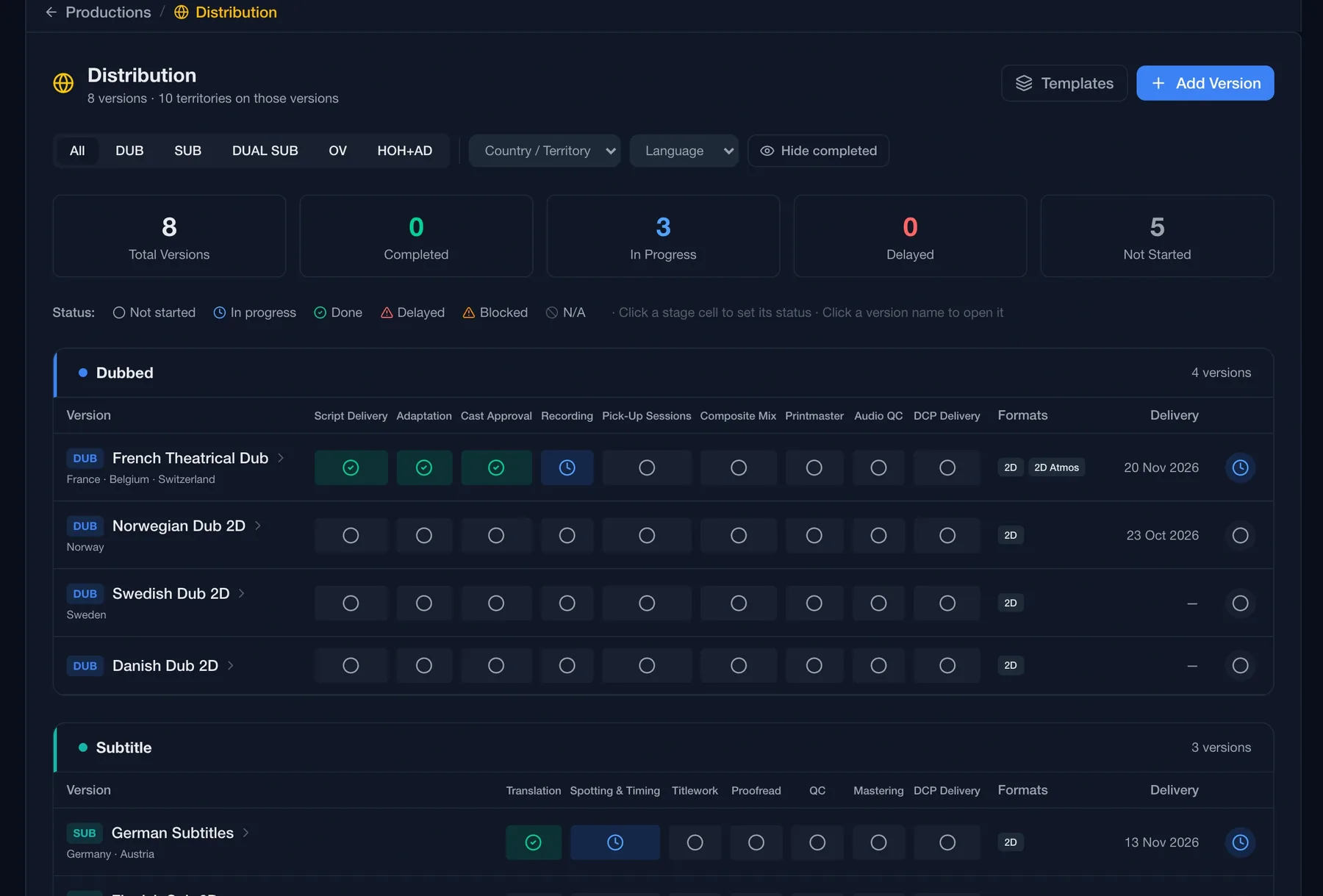
Task: Click Swedish Dub 2D Adaptation status cell
Action: 424,603
